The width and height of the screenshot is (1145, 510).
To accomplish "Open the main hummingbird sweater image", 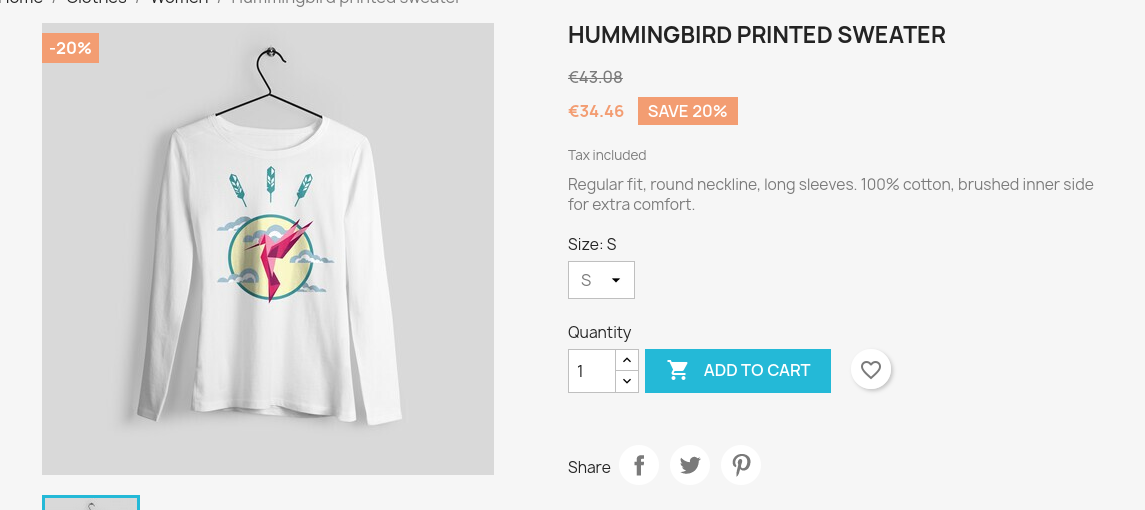I will 268,249.
